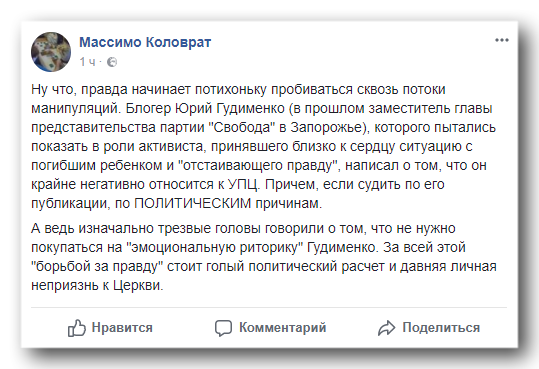This screenshot has height=369, width=539.
Task: Click the word Запорожье in the post
Action: point(326,128)
